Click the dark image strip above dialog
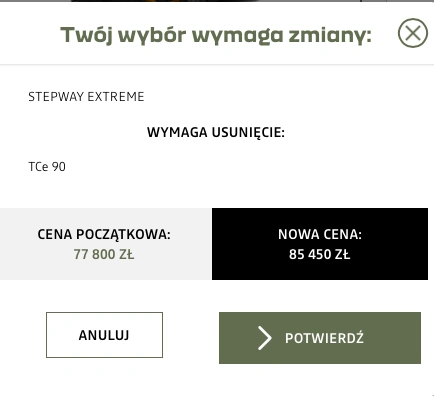 coord(217,1)
